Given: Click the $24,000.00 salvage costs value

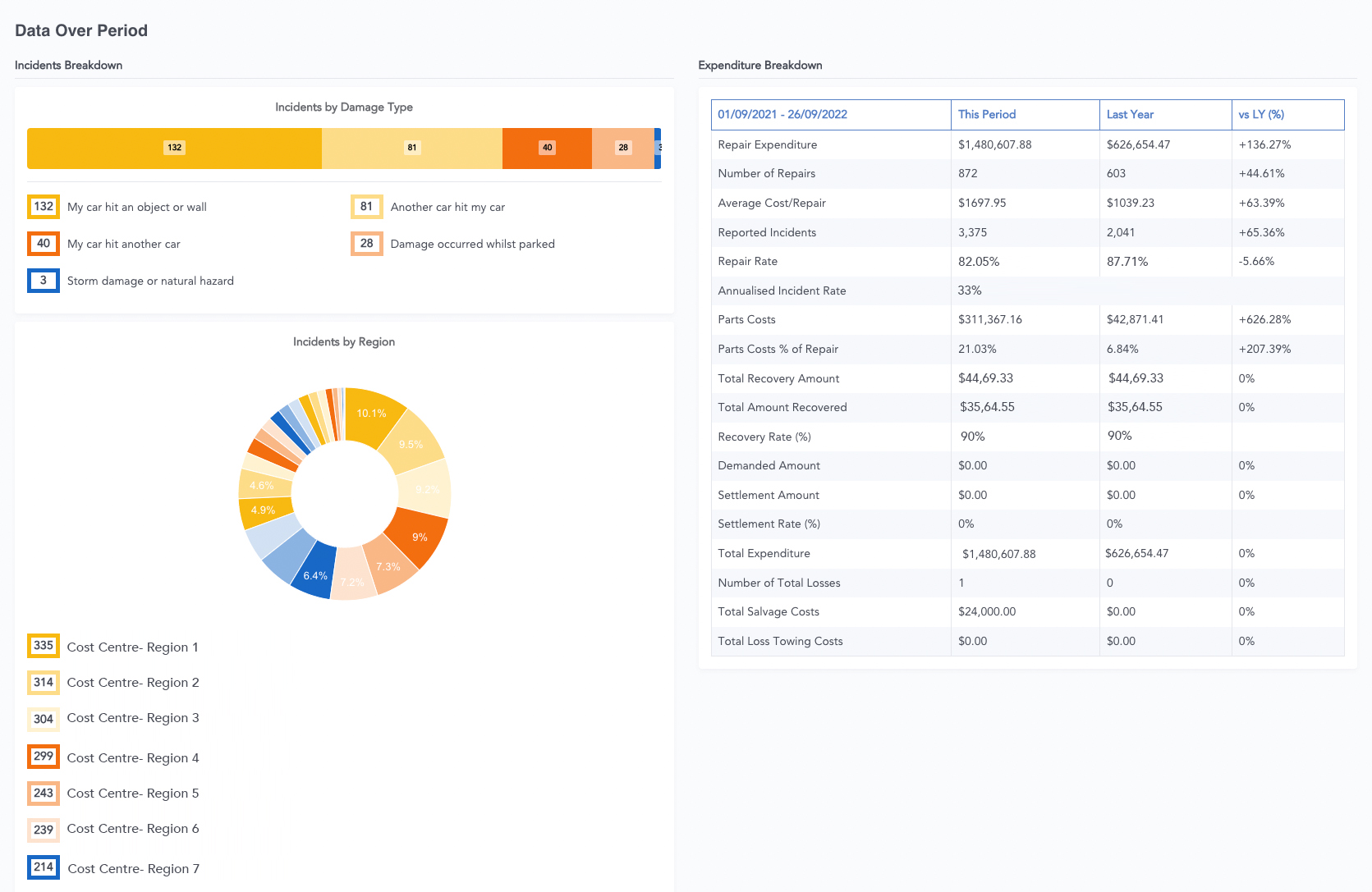Looking at the screenshot, I should pyautogui.click(x=987, y=611).
